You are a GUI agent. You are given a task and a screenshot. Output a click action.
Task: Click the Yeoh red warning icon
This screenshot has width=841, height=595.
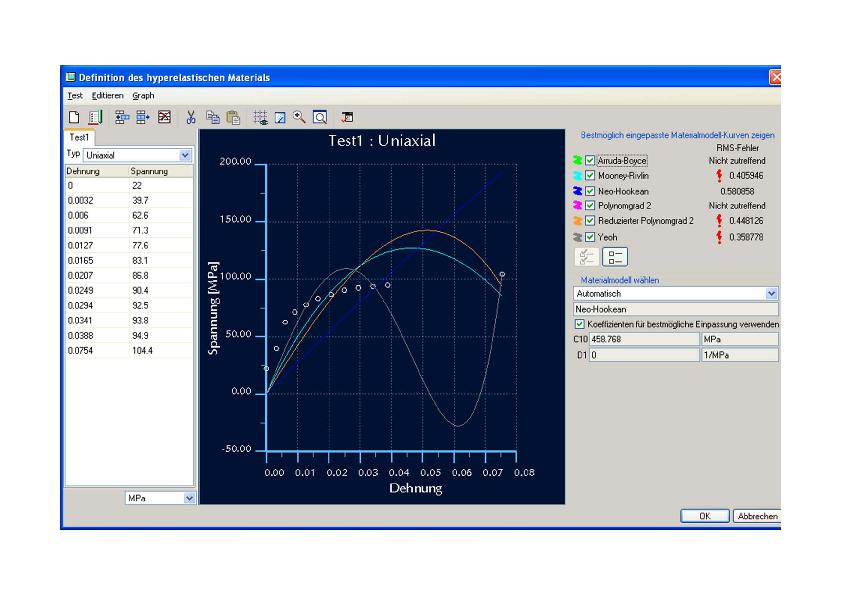pyautogui.click(x=719, y=237)
